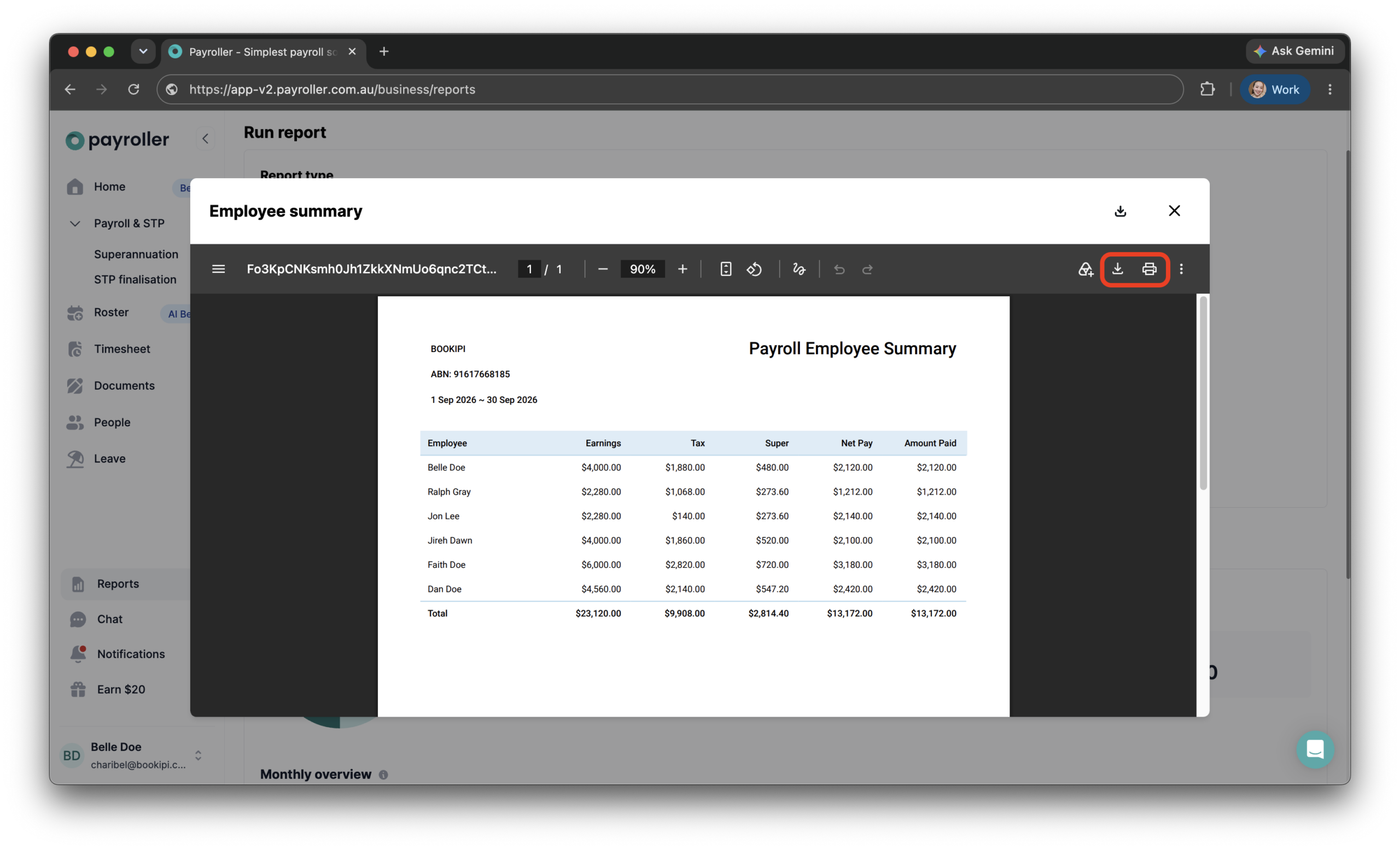Select the Payroller browser tab
Screen dimensions: 1400x850
click(263, 52)
